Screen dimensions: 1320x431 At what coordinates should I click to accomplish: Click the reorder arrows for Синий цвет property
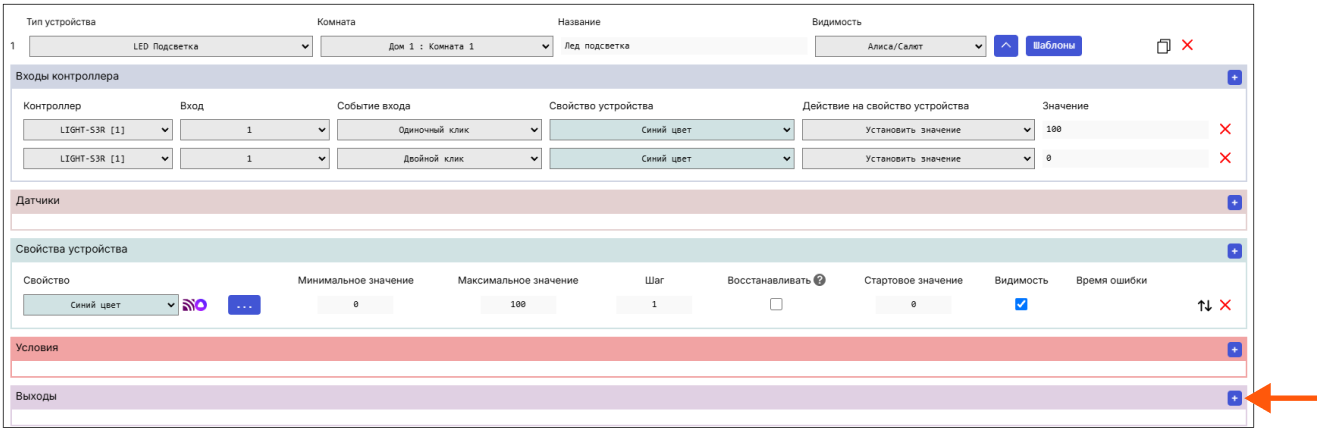click(1204, 305)
